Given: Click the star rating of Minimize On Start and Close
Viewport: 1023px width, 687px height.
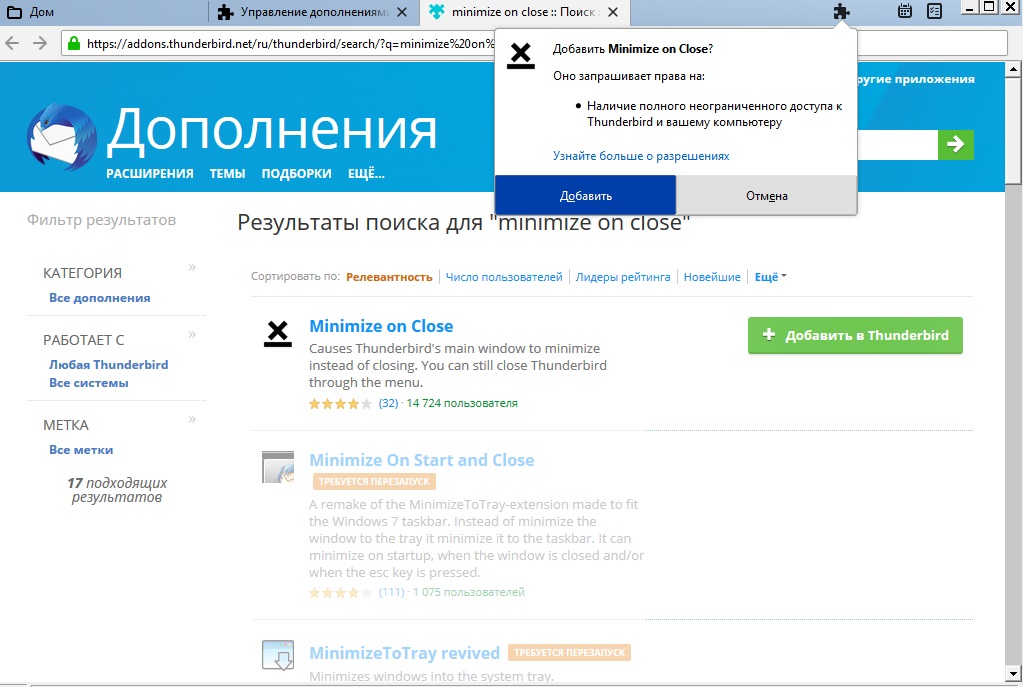Looking at the screenshot, I should (340, 593).
